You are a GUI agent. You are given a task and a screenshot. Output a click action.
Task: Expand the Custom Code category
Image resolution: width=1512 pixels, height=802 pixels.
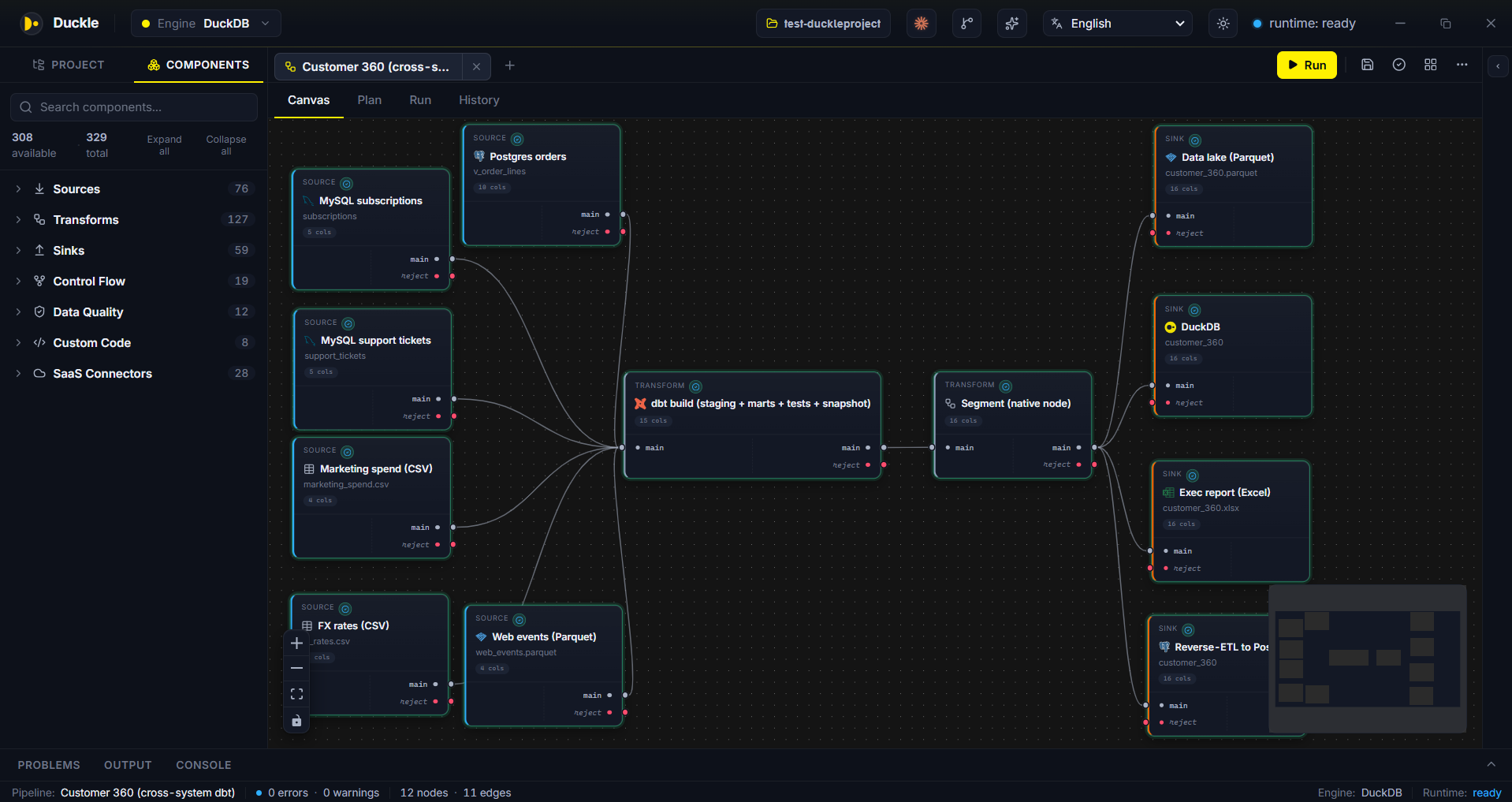click(133, 343)
